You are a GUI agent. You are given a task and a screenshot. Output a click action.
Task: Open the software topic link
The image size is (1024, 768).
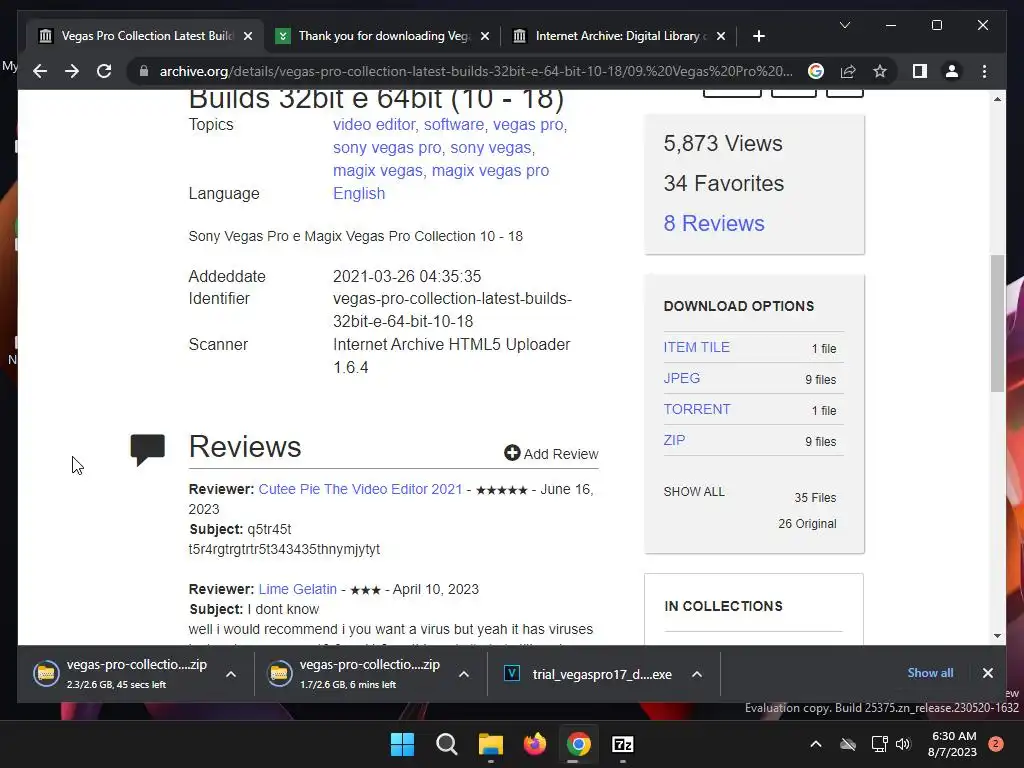(454, 124)
